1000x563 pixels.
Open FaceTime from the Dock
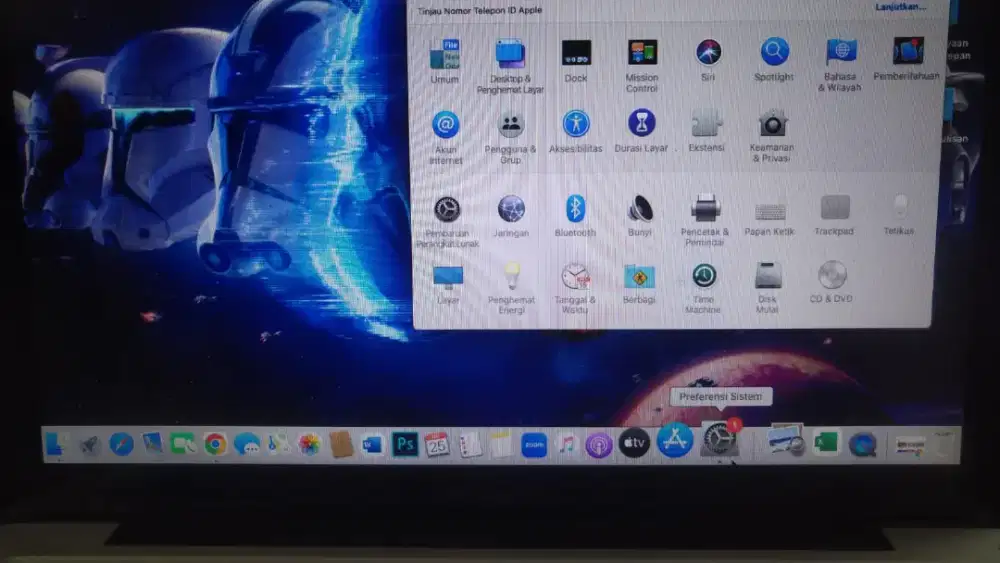pos(183,444)
